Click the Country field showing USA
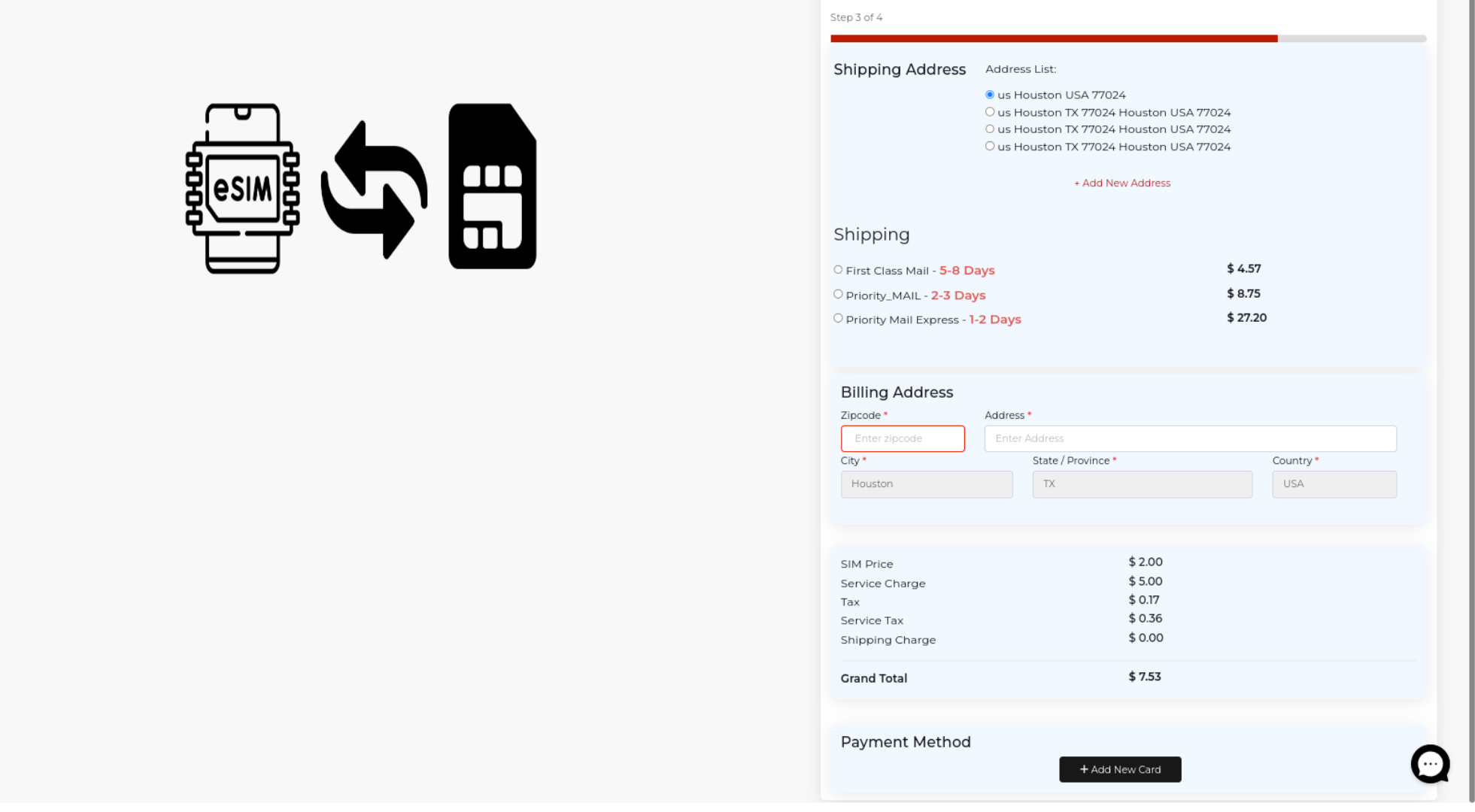The width and height of the screenshot is (1475, 812). 1334,484
